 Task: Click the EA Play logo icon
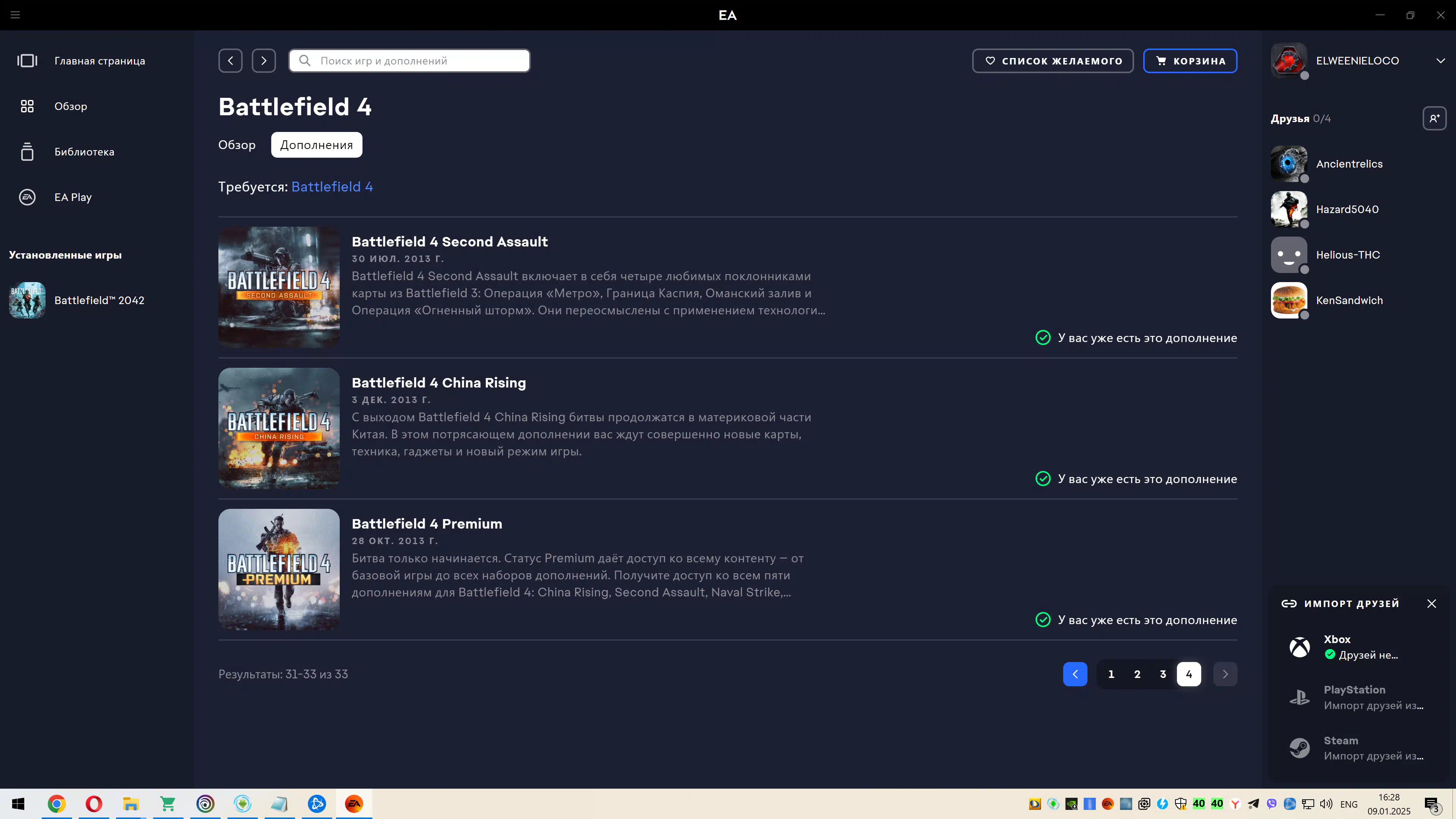coord(27,197)
